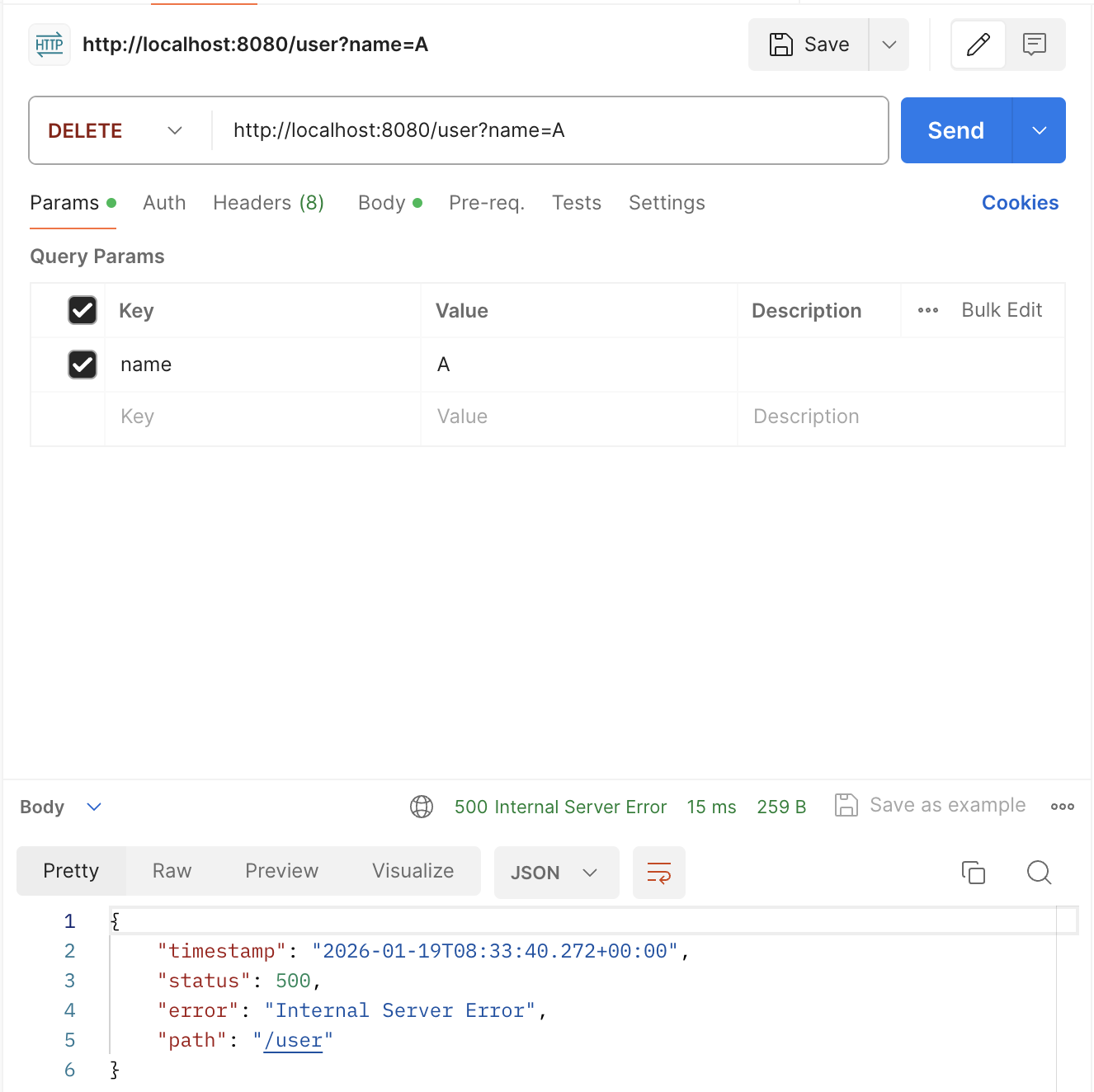1094x1092 pixels.
Task: Click the network globe icon
Action: coord(422,807)
